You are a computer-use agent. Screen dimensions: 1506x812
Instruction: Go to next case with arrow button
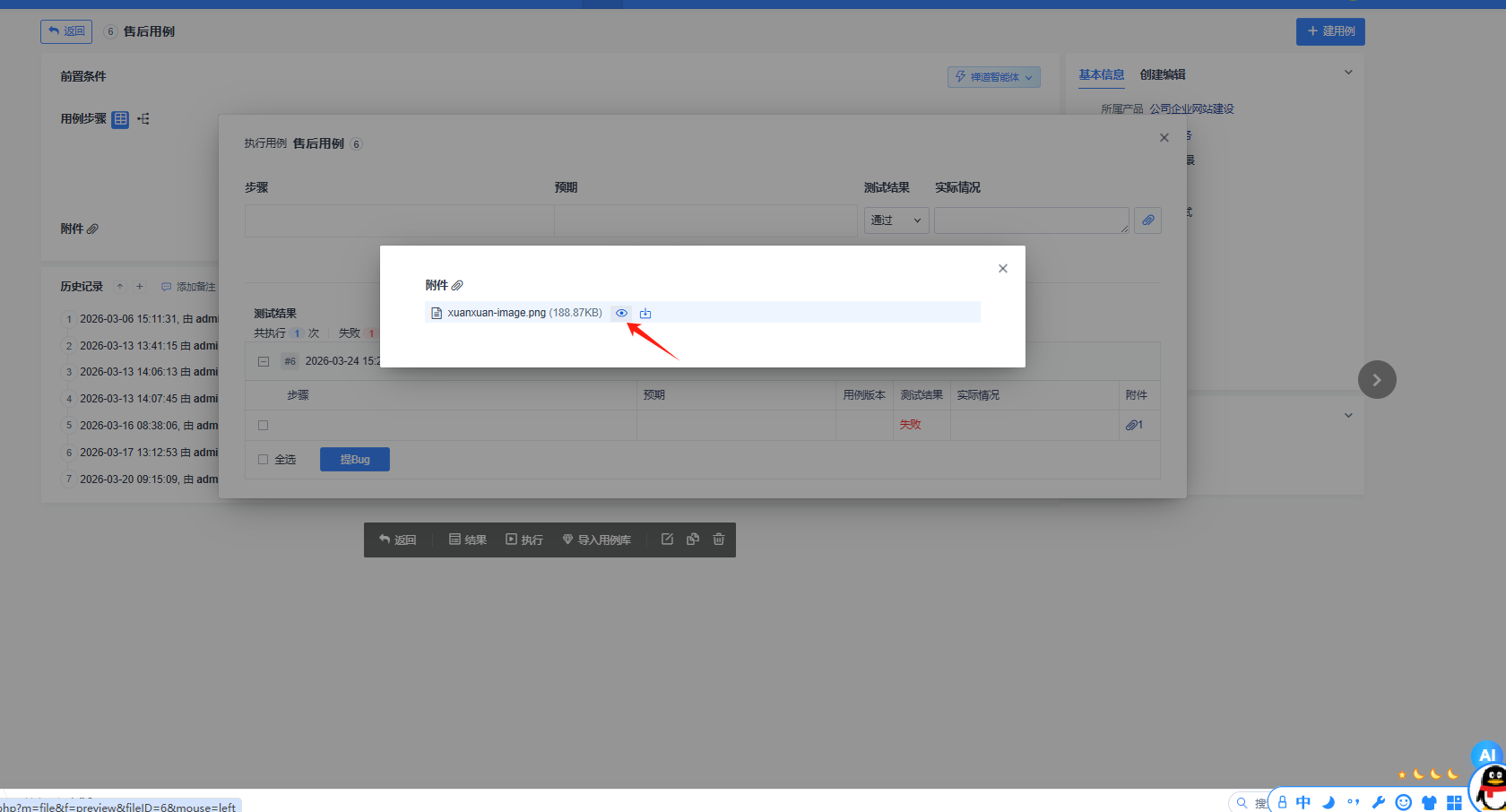(x=1377, y=380)
